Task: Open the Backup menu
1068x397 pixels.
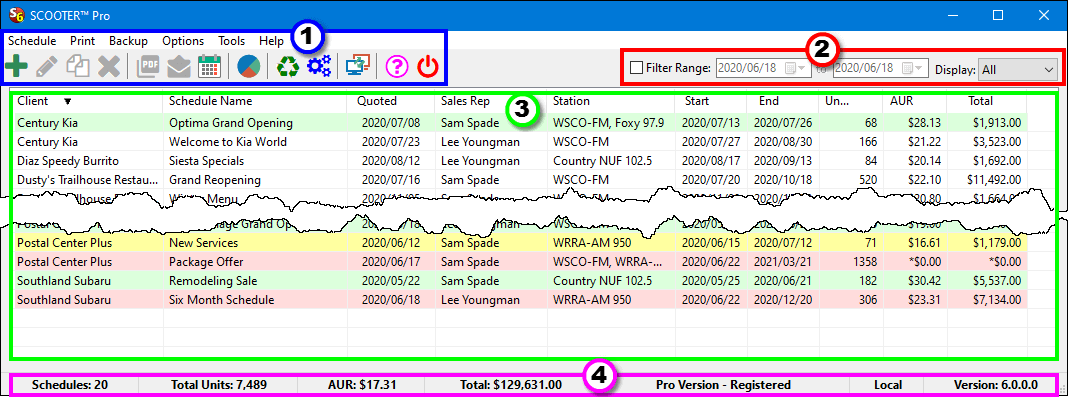Action: tap(128, 41)
